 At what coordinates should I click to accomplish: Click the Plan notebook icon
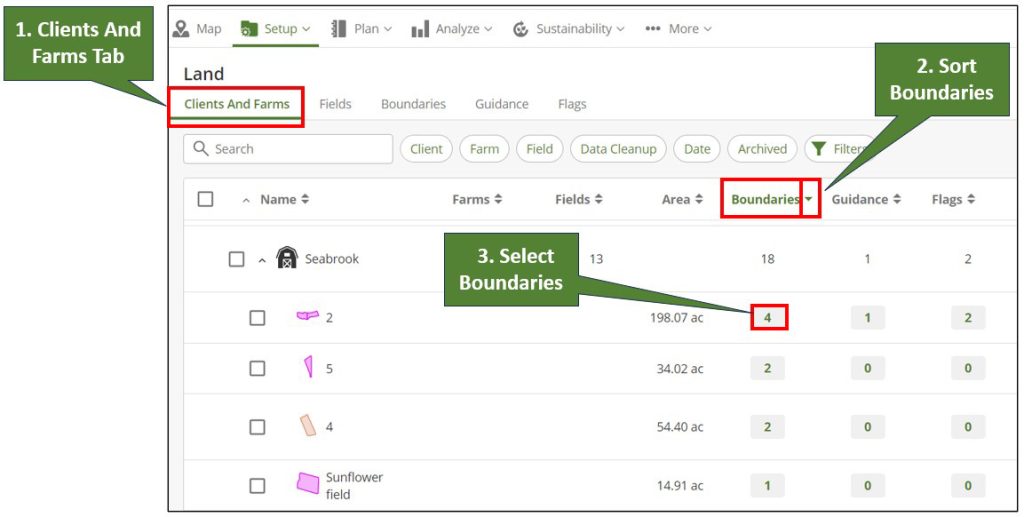338,29
